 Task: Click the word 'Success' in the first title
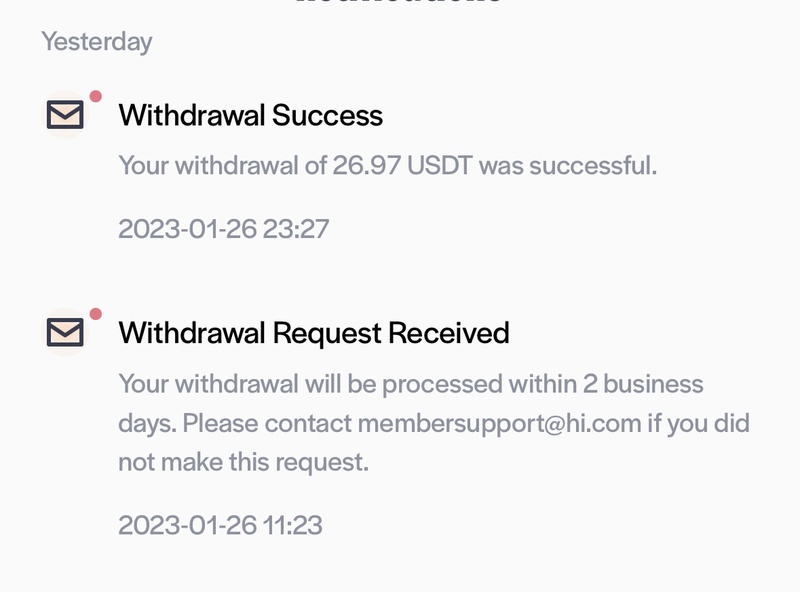(x=327, y=115)
